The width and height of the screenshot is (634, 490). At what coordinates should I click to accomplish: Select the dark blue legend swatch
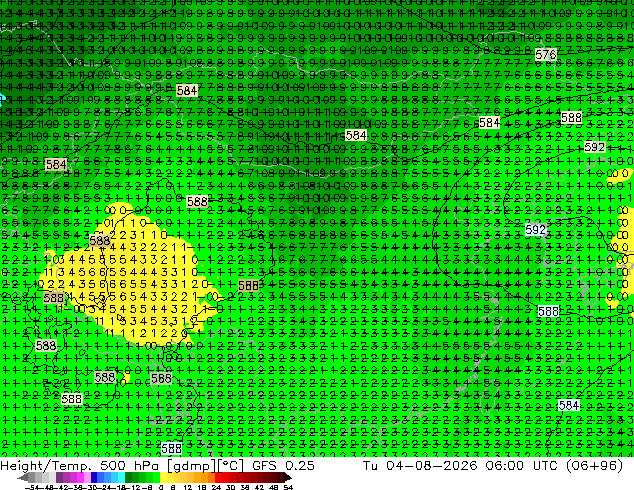pos(94,477)
